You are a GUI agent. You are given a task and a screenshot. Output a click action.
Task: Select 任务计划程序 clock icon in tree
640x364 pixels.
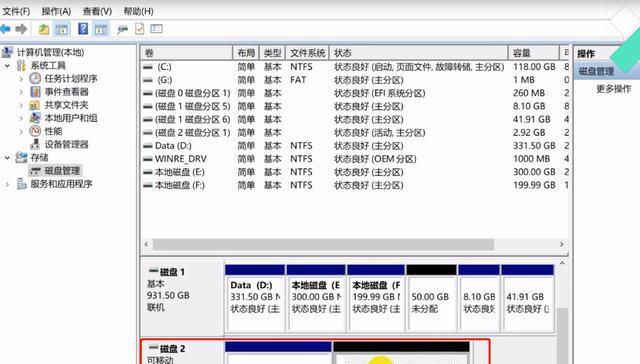point(35,78)
